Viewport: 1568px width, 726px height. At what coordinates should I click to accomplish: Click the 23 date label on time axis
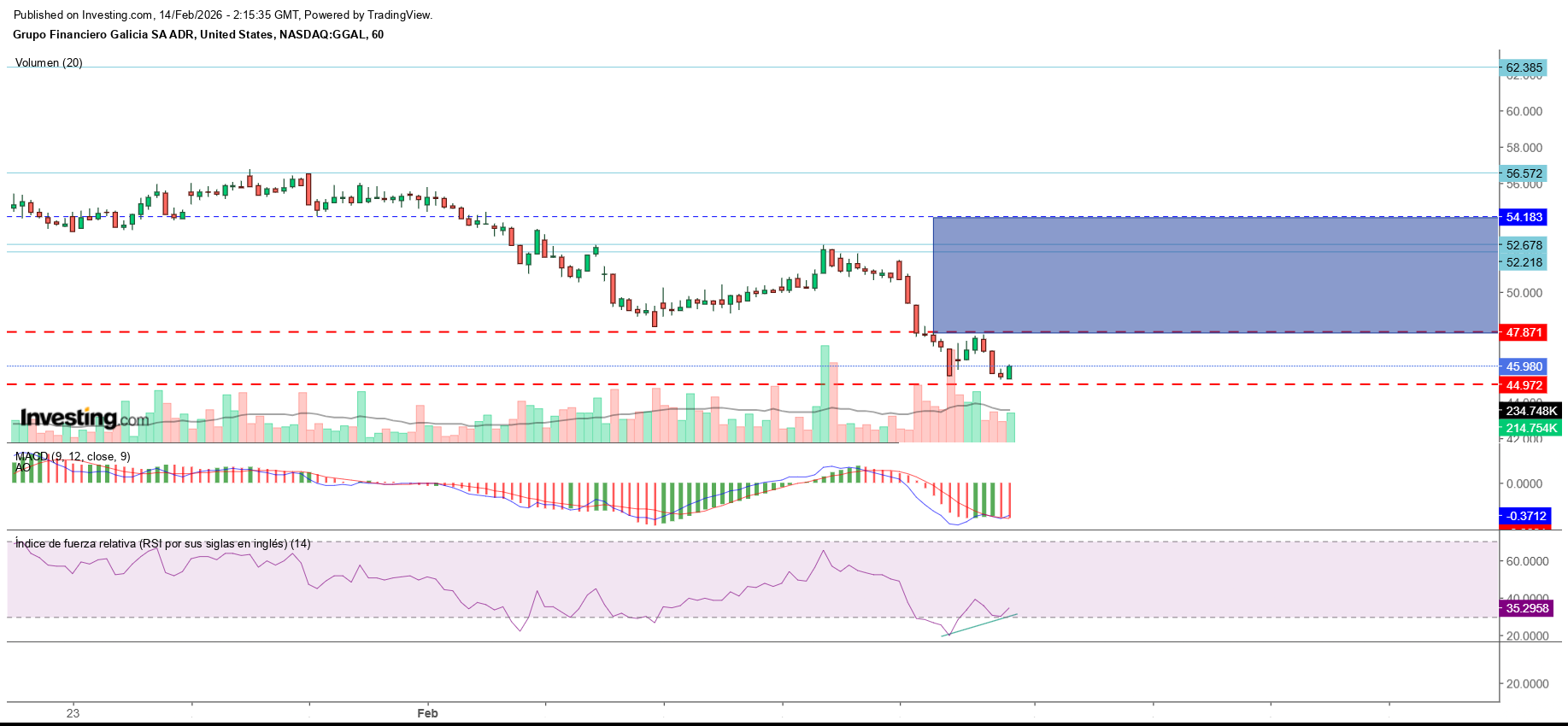(73, 713)
